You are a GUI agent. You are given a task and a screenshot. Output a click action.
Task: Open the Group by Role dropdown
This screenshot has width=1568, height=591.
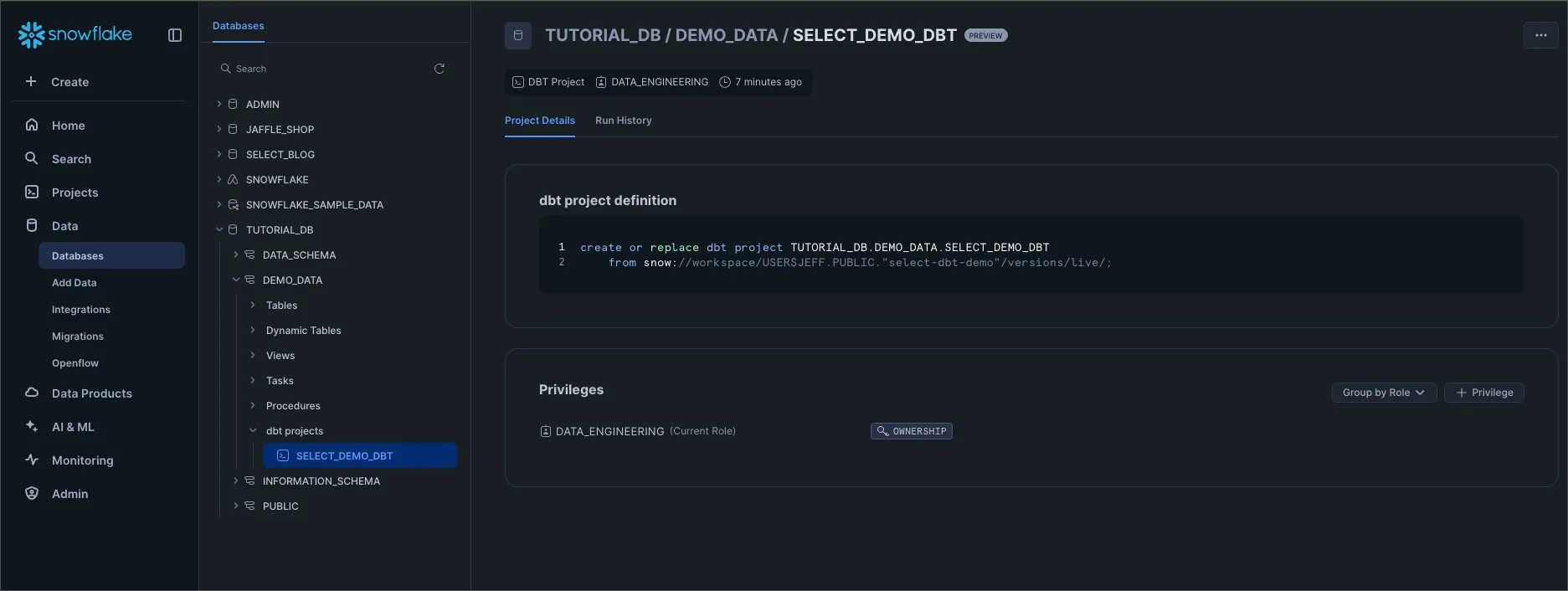(1384, 393)
